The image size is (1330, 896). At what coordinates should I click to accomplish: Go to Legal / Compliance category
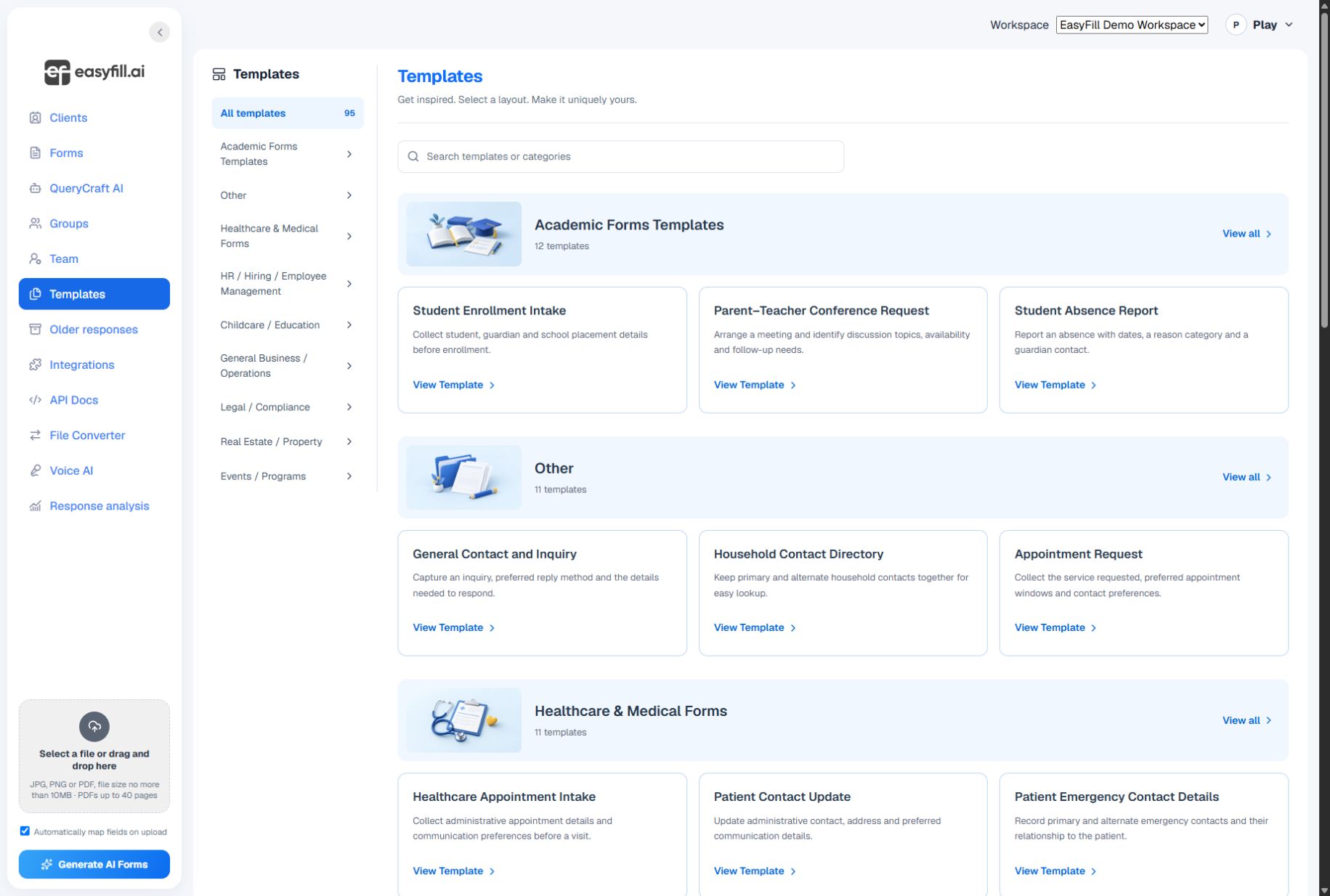288,407
